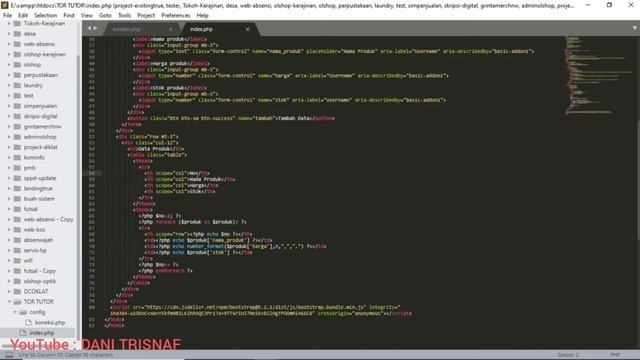This screenshot has width=640, height=360.
Task: Select index.php file in sidebar
Action: 41,333
